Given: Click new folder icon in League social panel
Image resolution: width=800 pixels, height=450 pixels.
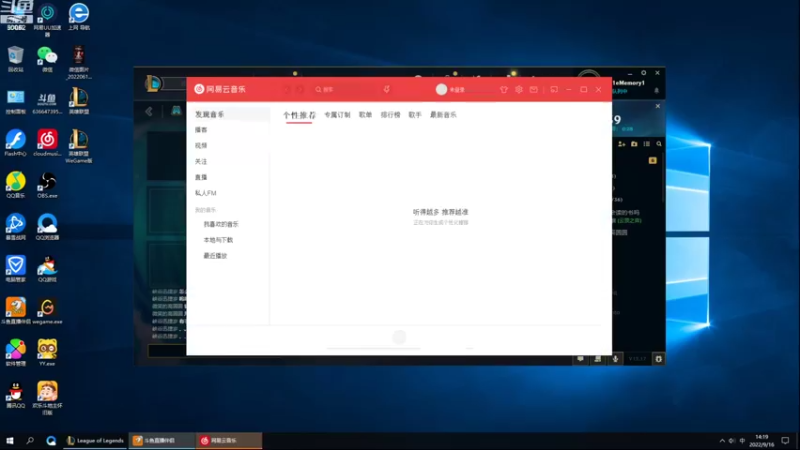Looking at the screenshot, I should pyautogui.click(x=634, y=144).
